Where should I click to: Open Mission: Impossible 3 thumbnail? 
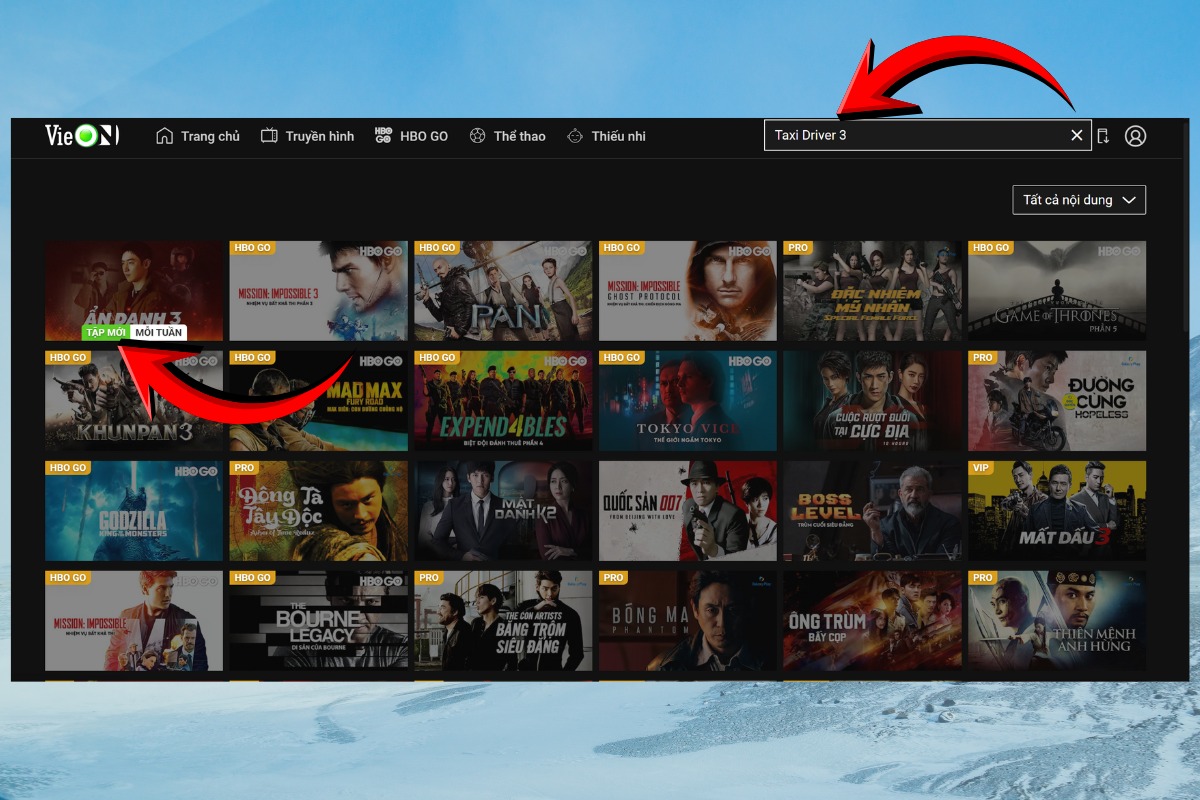click(318, 290)
